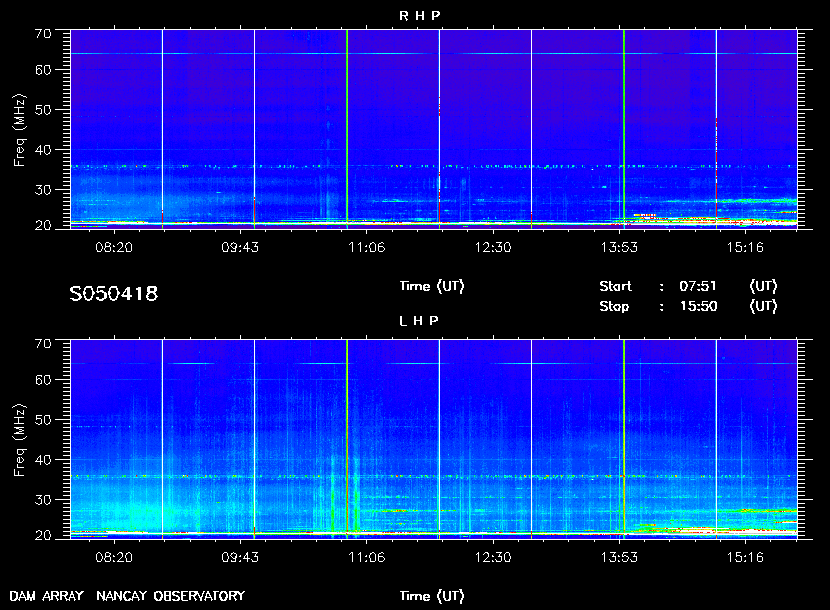Click the 13:53 time tick under LHP plot
The width and height of the screenshot is (830, 610).
619,558
